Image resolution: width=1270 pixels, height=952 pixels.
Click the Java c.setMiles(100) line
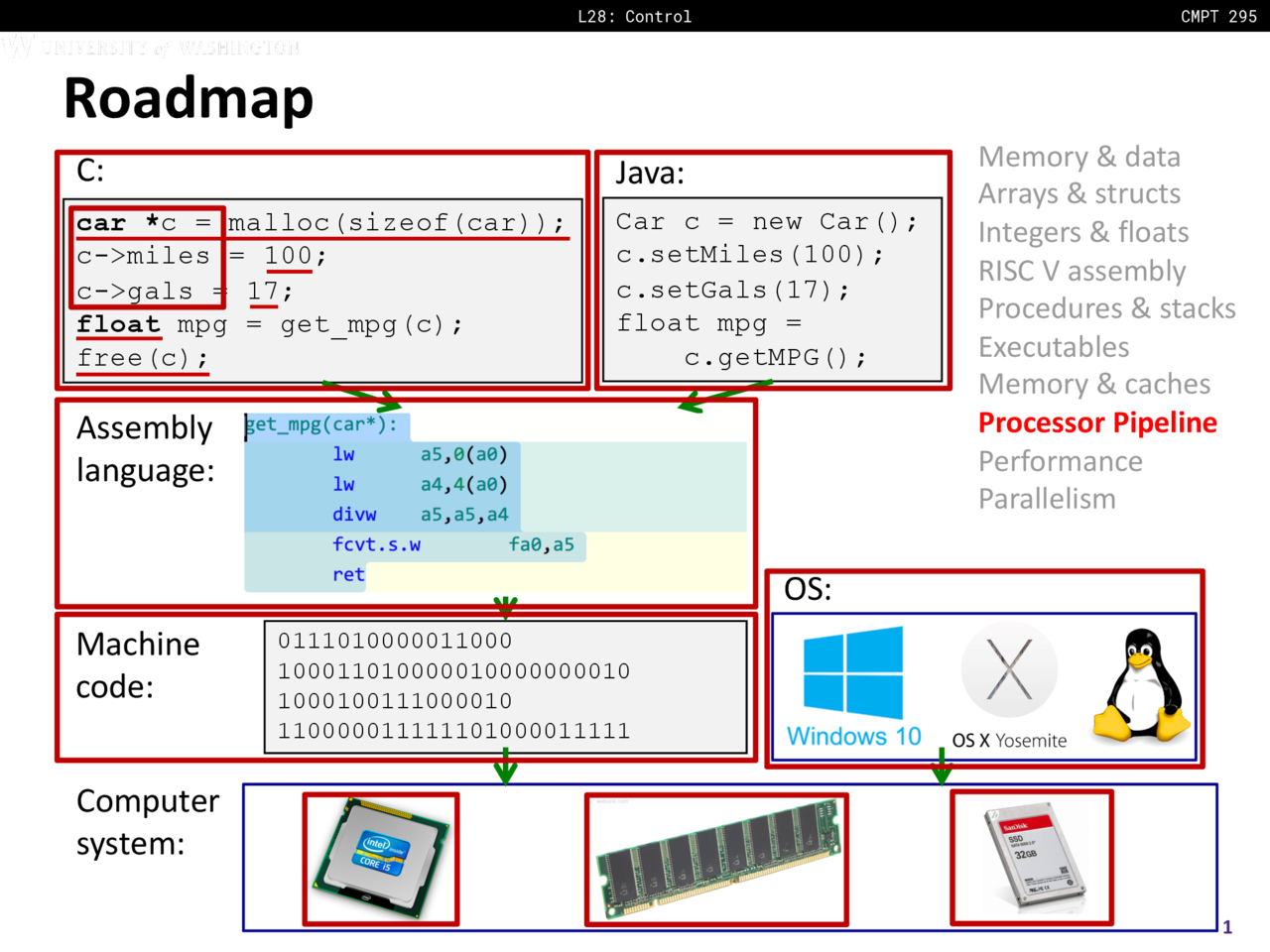coord(749,255)
